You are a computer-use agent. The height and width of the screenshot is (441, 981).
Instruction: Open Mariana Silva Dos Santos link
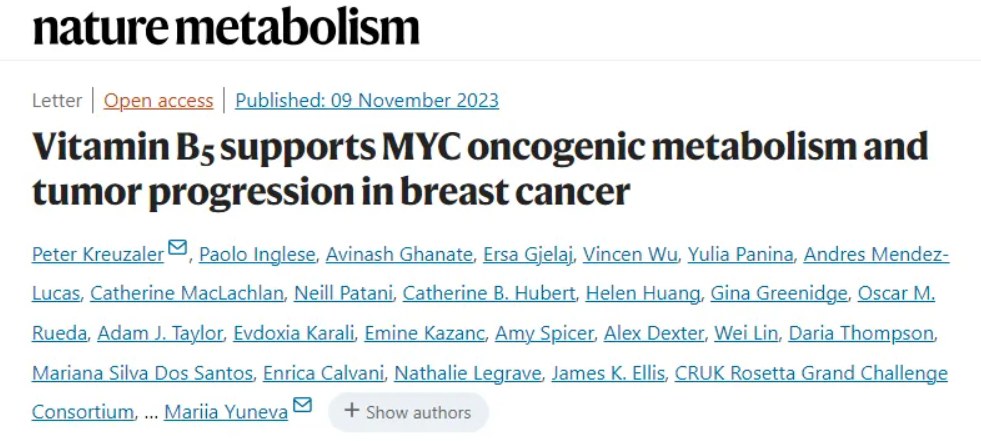[142, 373]
